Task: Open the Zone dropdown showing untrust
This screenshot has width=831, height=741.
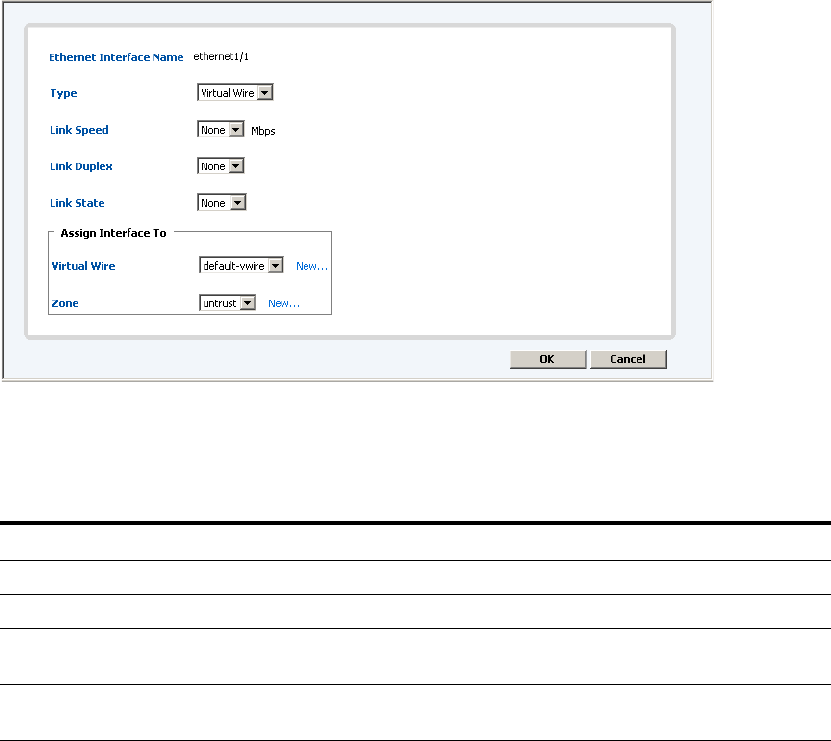Action: point(228,303)
